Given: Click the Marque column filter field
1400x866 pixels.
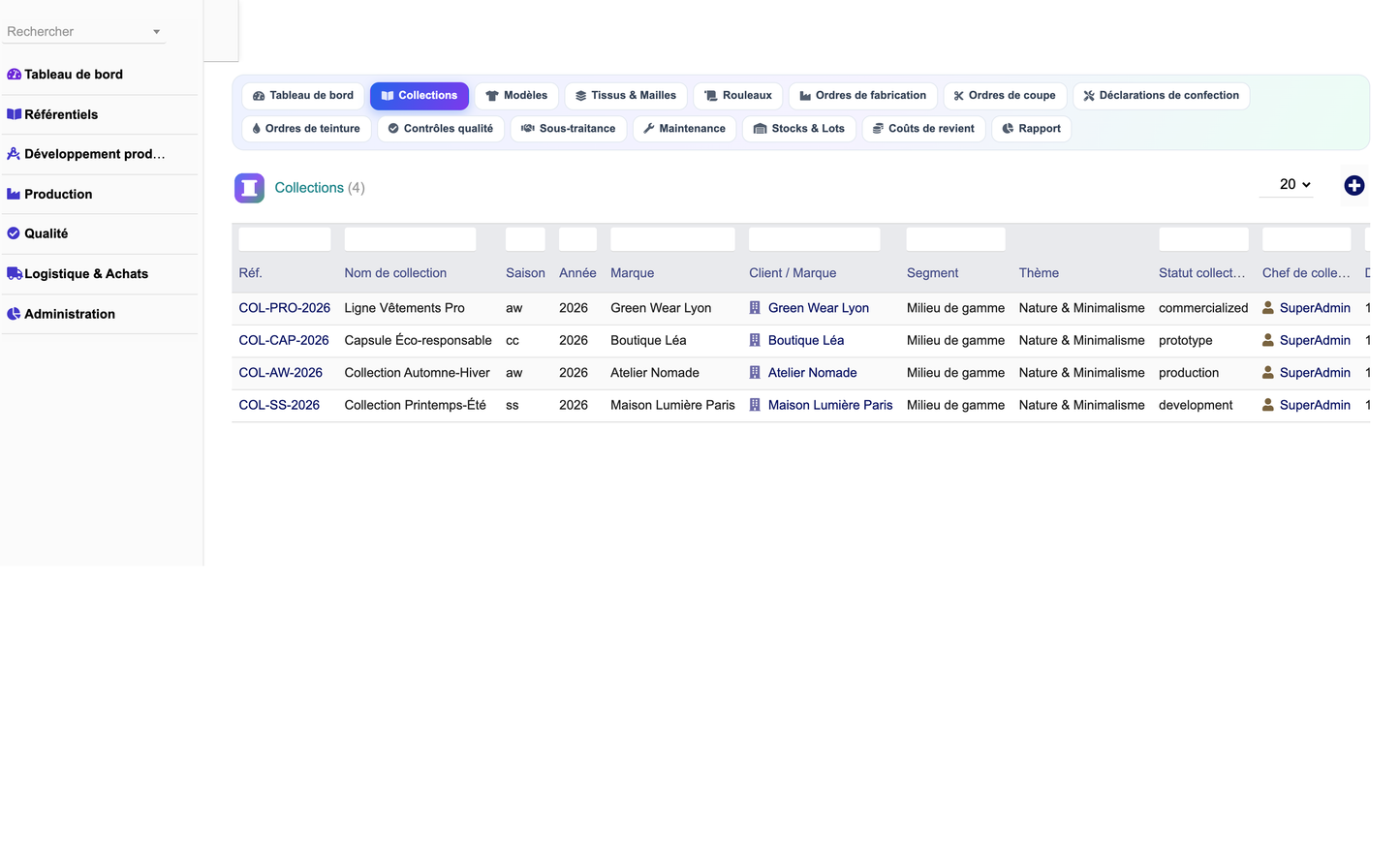Looking at the screenshot, I should pos(672,239).
